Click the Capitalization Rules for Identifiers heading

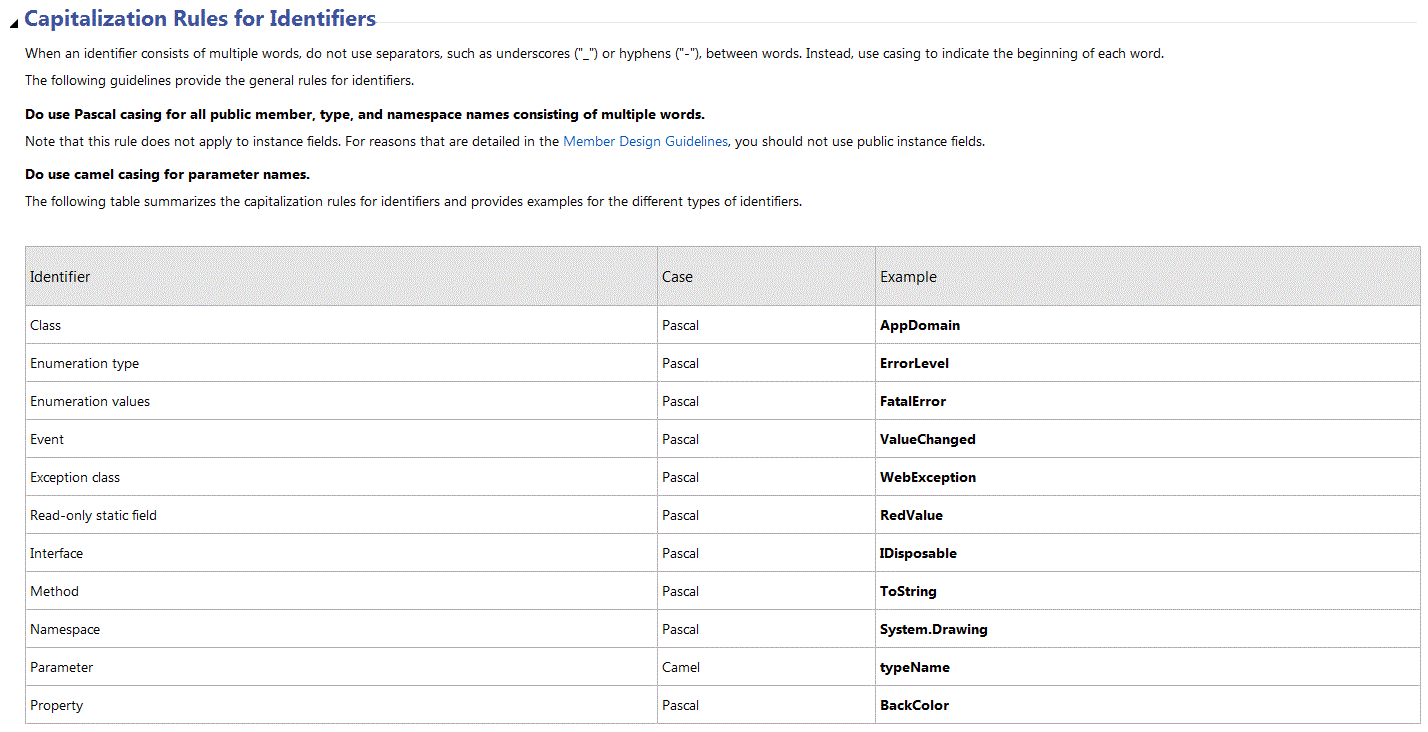200,19
